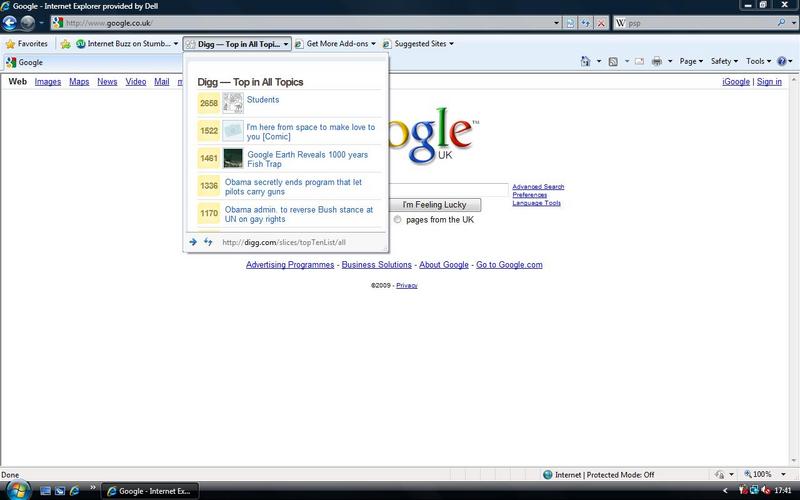Open Google Video link
Viewport: 800px width, 500px height.
point(136,82)
